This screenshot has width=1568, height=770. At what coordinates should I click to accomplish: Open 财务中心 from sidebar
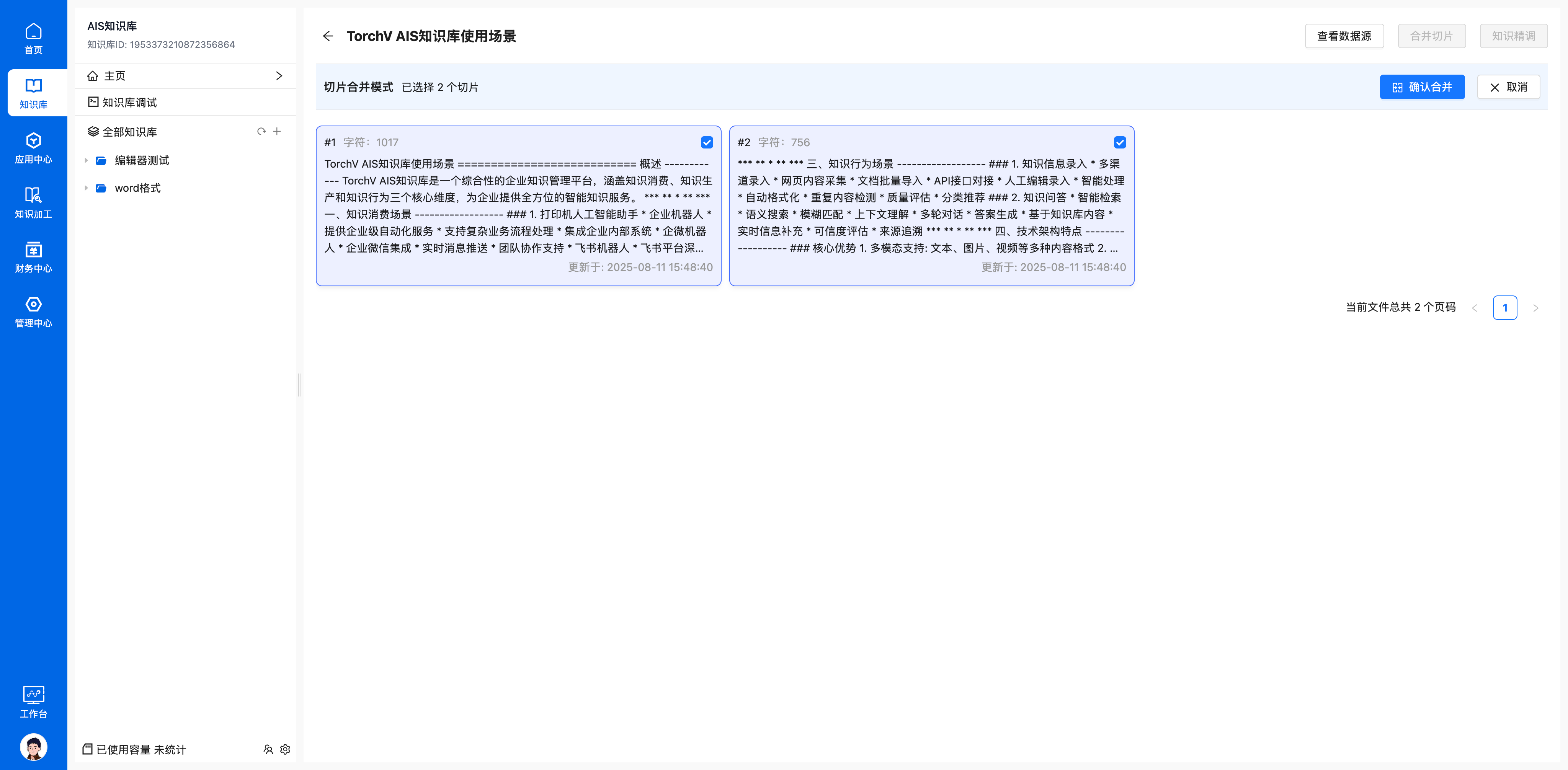point(33,258)
